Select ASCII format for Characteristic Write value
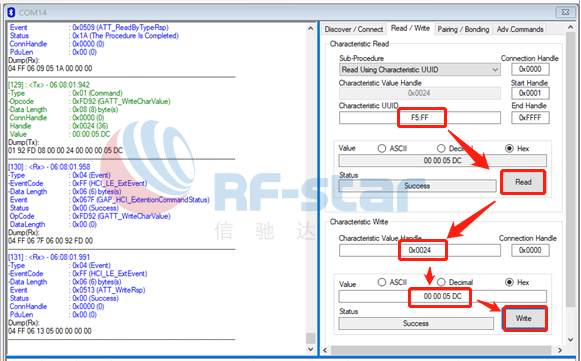The image size is (581, 361). pos(382,282)
